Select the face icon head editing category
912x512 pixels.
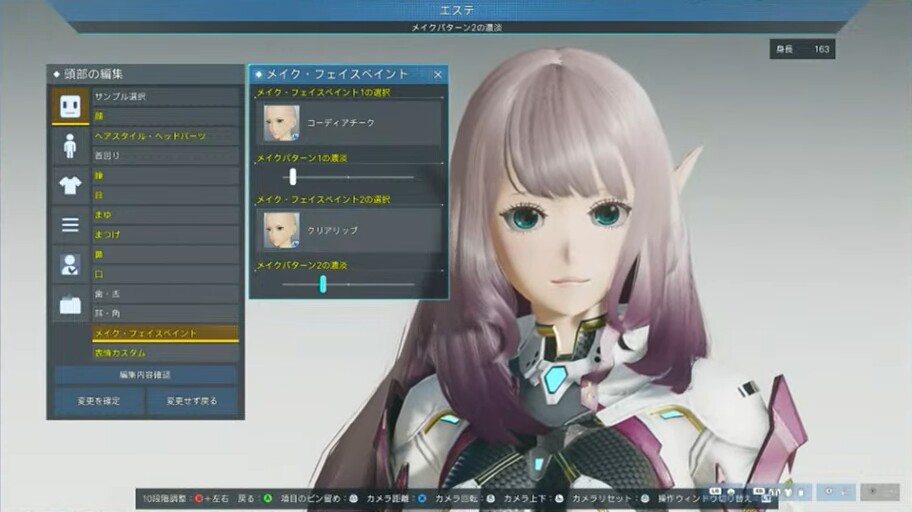tap(70, 106)
